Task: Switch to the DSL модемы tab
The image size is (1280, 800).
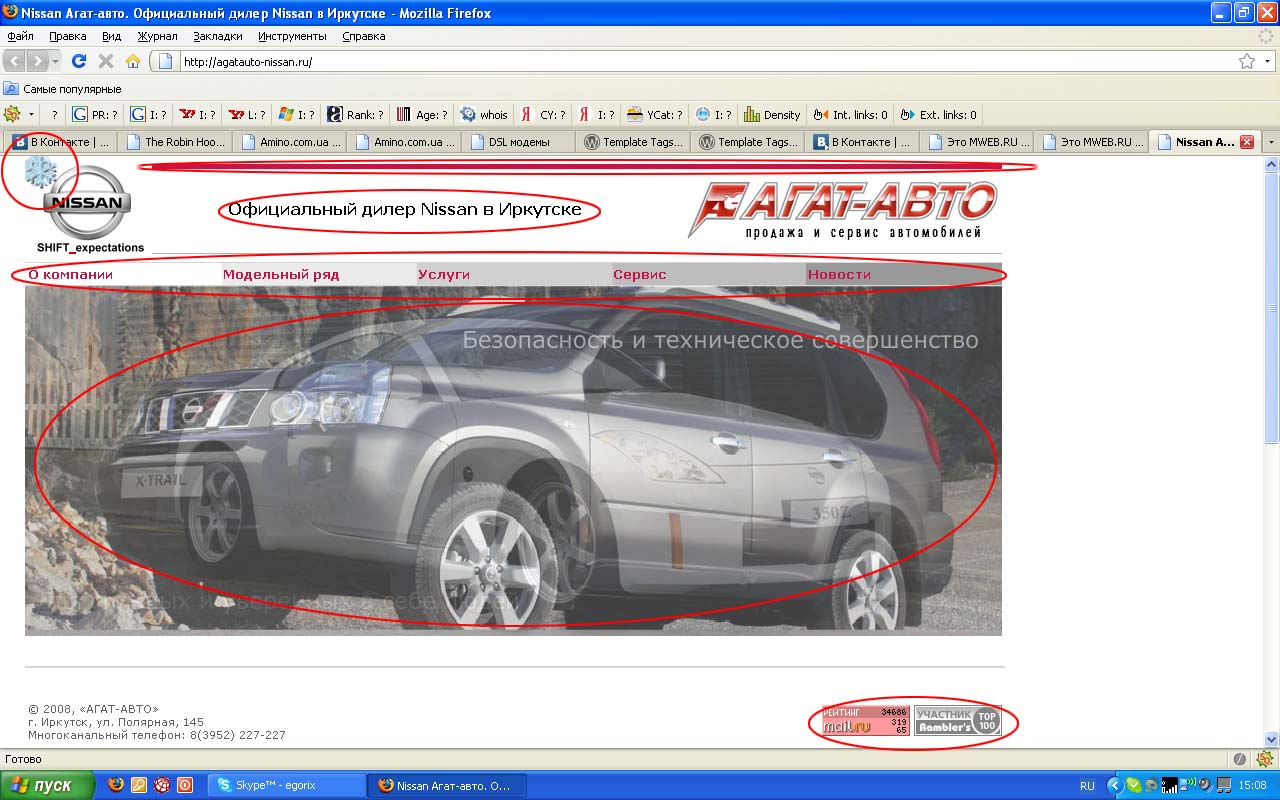Action: pyautogui.click(x=518, y=142)
